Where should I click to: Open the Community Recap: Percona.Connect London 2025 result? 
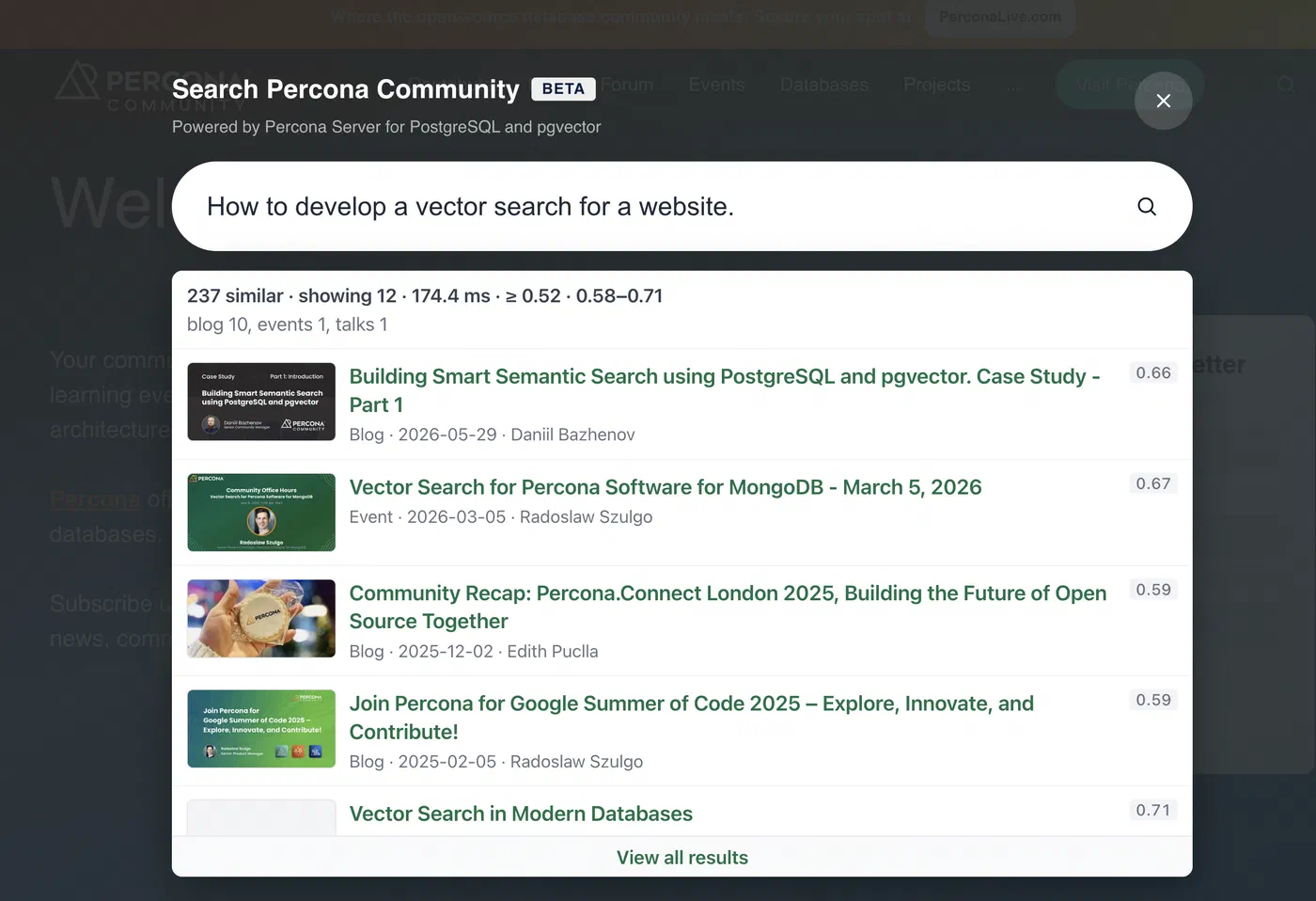[x=728, y=607]
